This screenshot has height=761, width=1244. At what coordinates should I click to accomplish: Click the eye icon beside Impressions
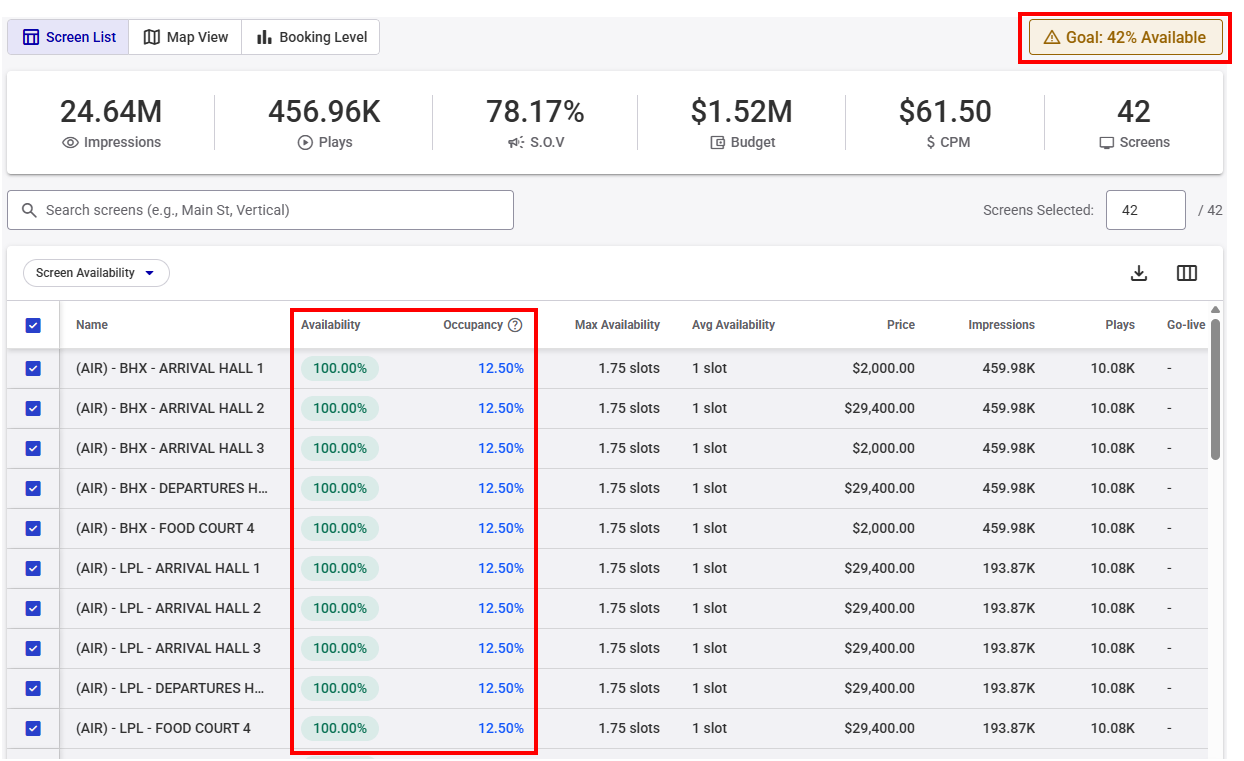click(x=70, y=143)
